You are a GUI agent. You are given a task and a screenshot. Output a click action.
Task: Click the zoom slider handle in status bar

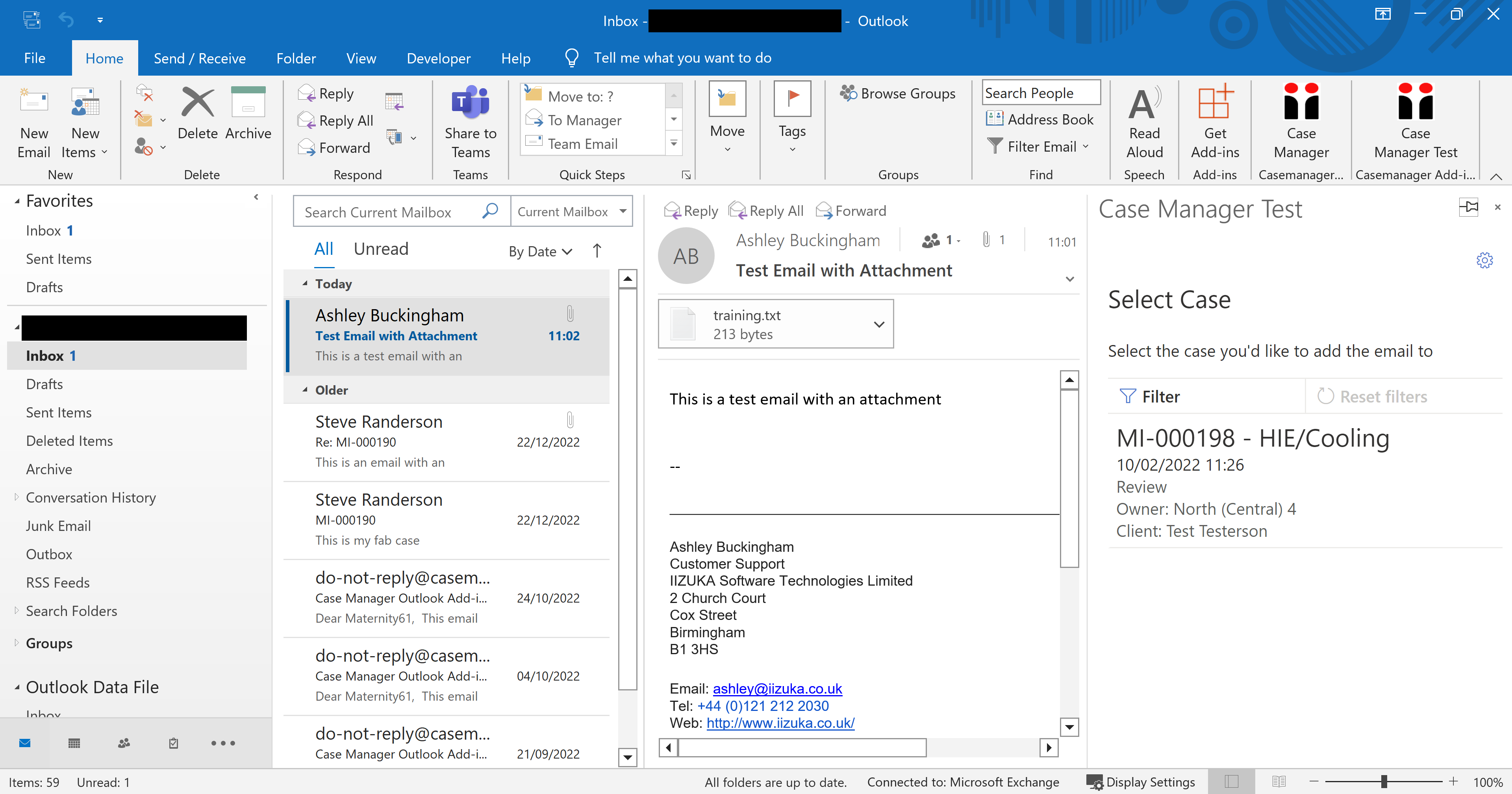(1384, 782)
